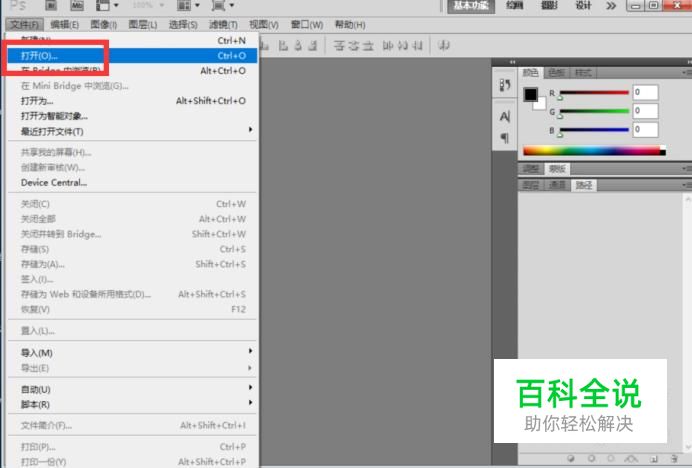Launch Bridge from the Br icon
This screenshot has height=468, width=692.
point(52,5)
